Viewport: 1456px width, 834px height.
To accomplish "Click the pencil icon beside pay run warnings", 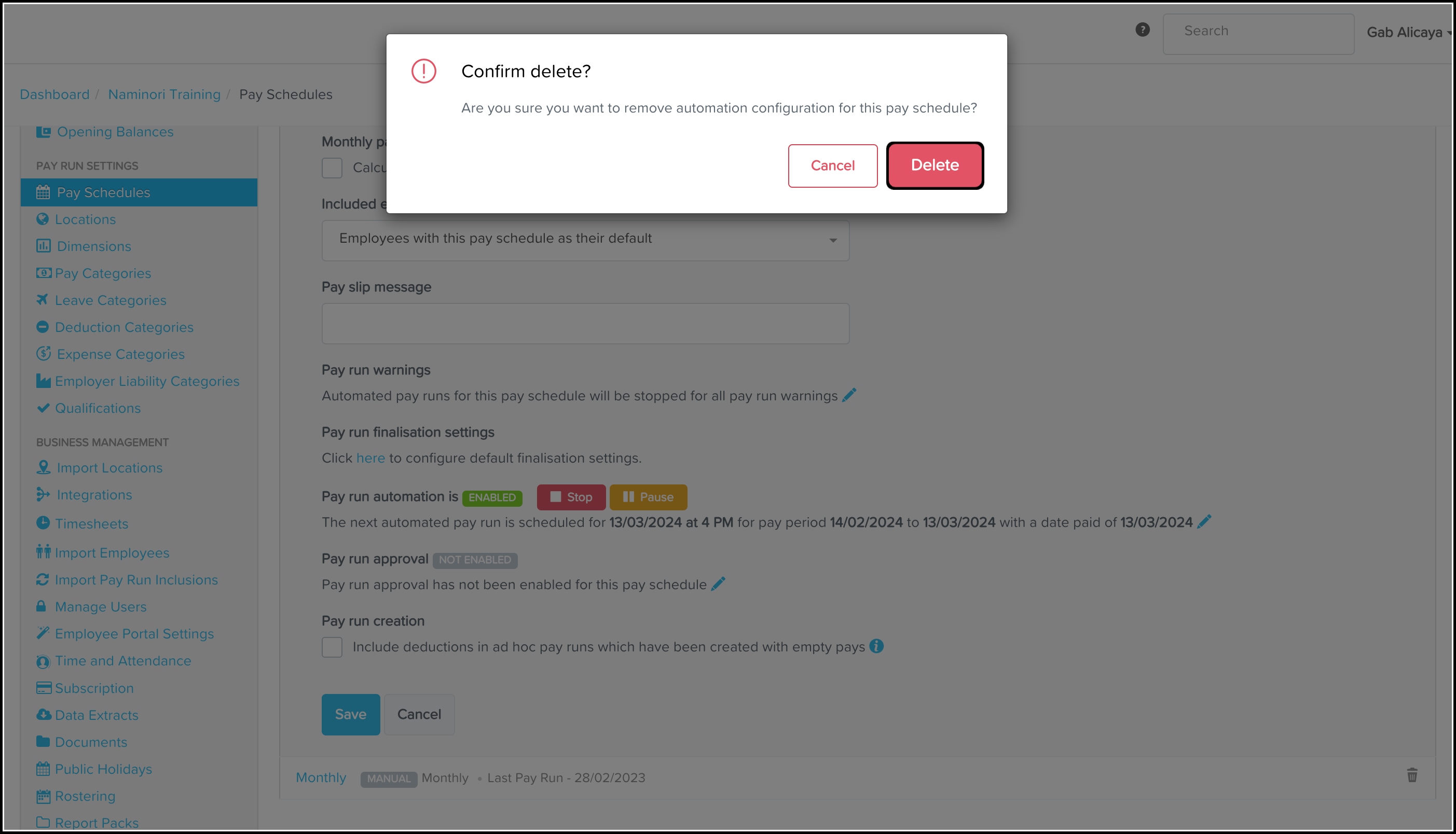I will (849, 395).
